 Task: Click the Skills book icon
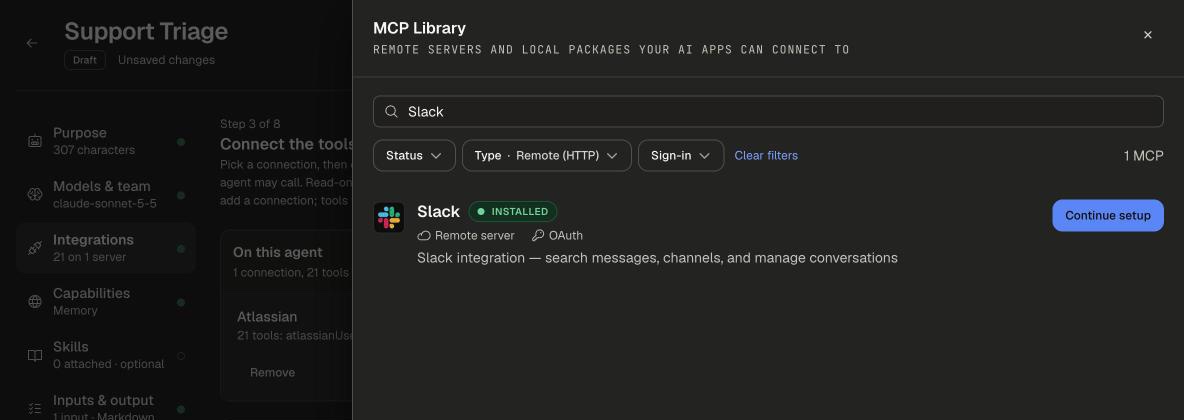click(x=35, y=356)
